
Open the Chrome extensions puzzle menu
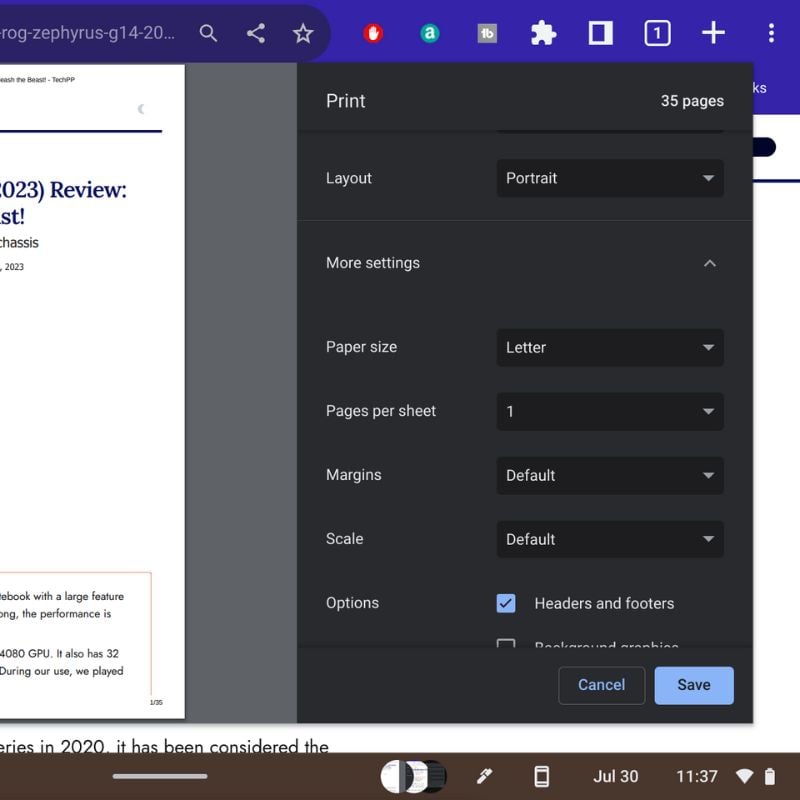(543, 32)
